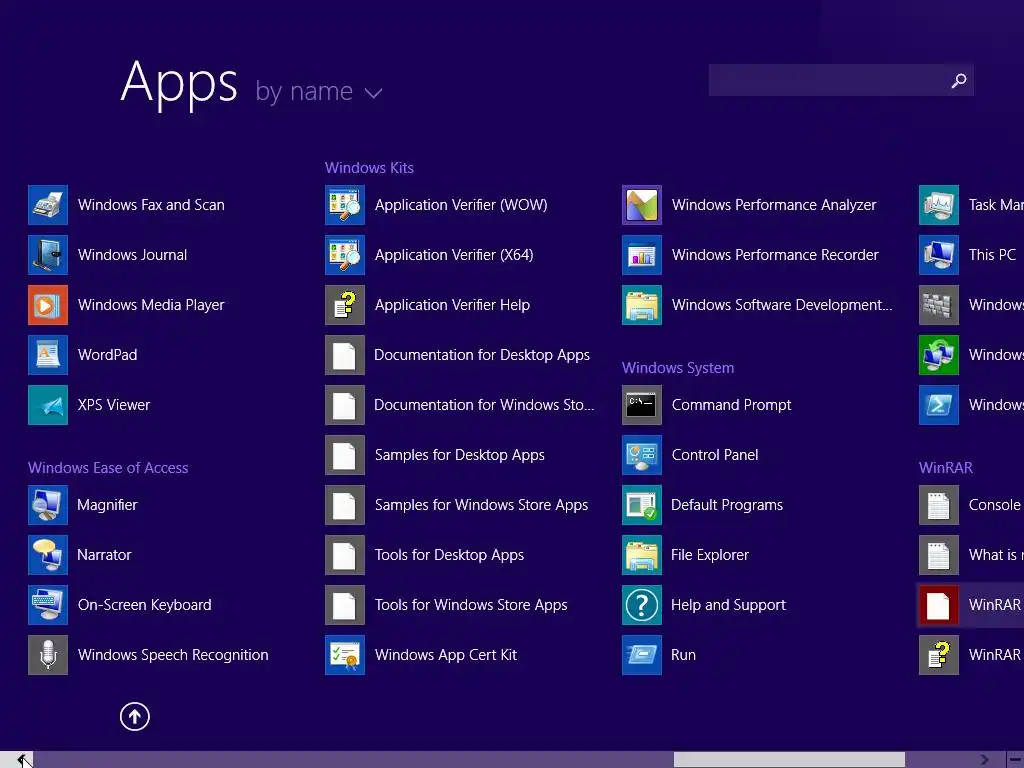Image resolution: width=1024 pixels, height=768 pixels.
Task: Start the Magnifier icon
Action: coord(48,505)
